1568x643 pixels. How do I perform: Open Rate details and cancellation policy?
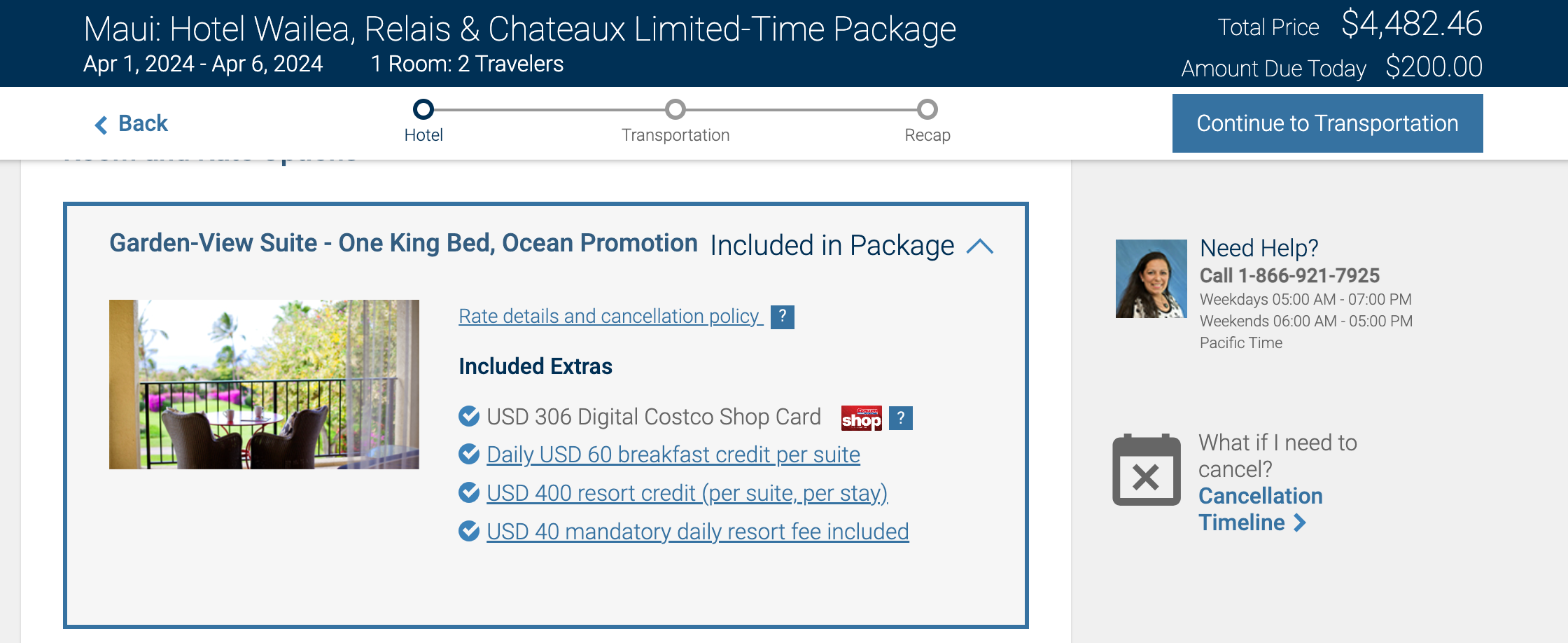[x=609, y=317]
